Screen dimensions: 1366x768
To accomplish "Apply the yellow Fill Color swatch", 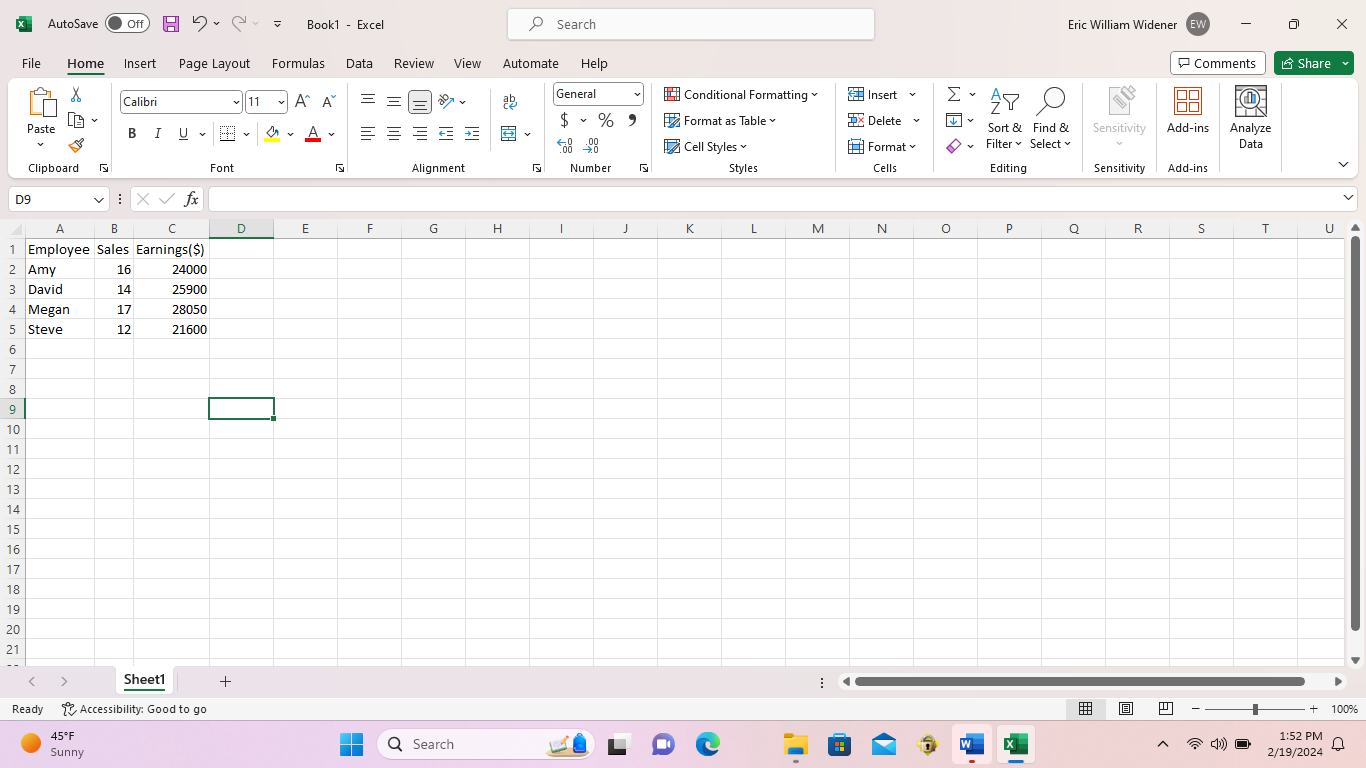I will [272, 134].
